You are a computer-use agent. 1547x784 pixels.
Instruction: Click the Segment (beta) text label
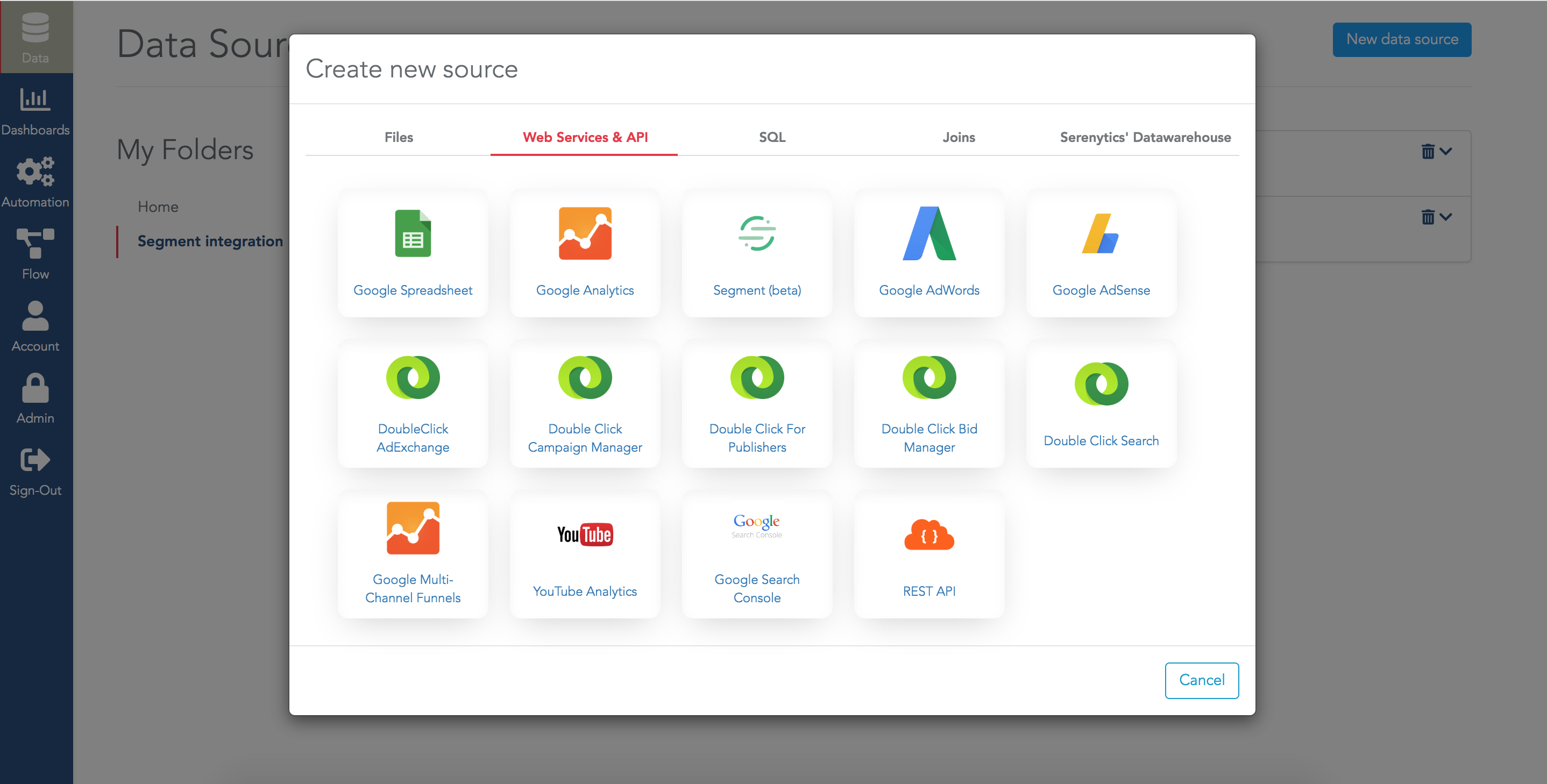click(x=757, y=290)
